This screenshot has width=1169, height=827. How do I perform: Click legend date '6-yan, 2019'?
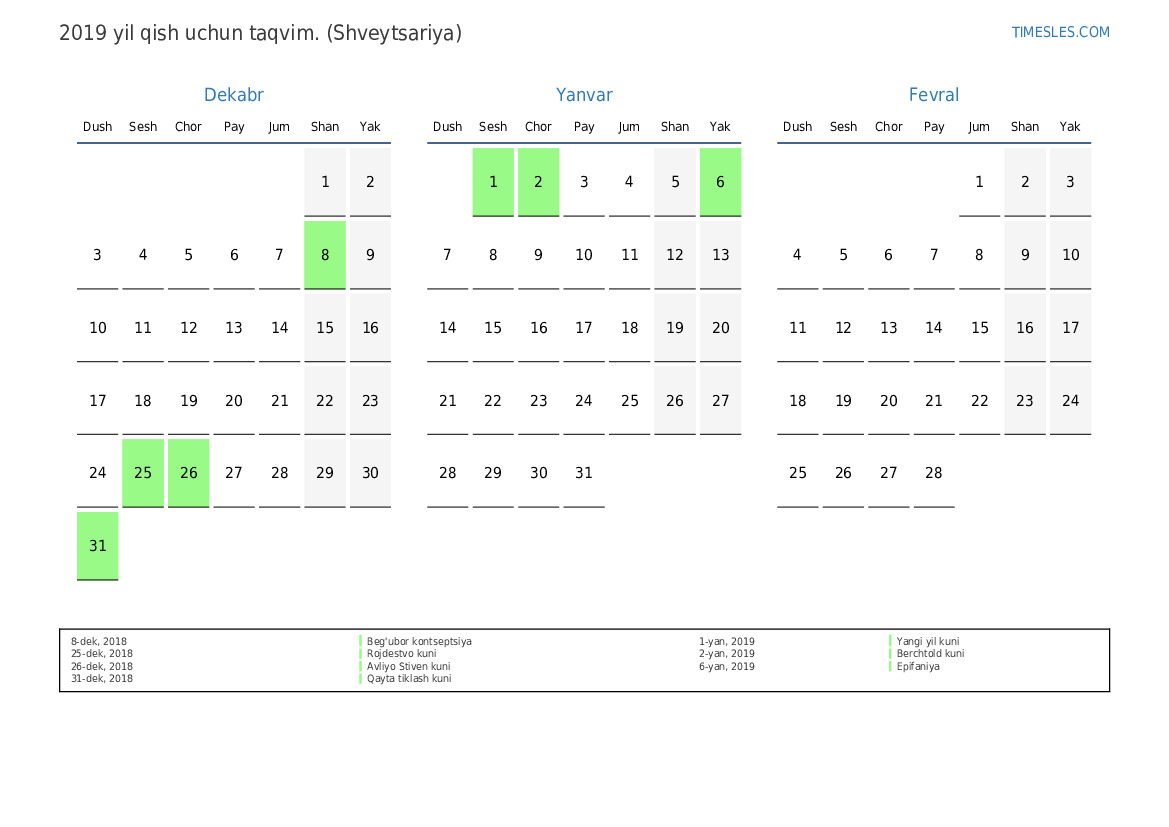click(x=727, y=667)
